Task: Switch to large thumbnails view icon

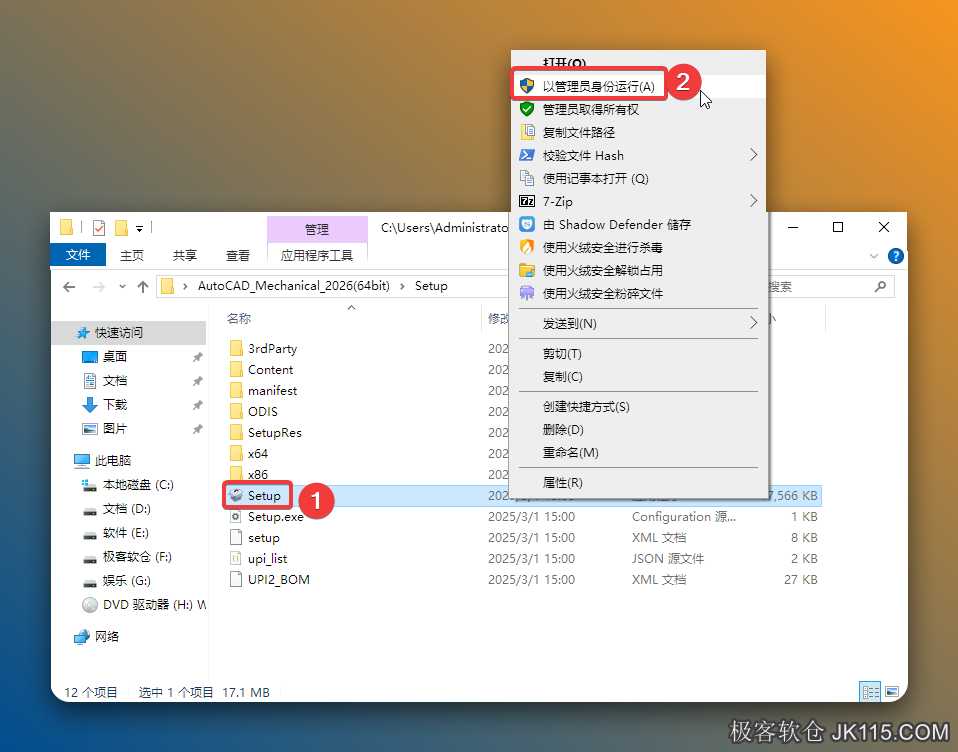Action: point(892,692)
